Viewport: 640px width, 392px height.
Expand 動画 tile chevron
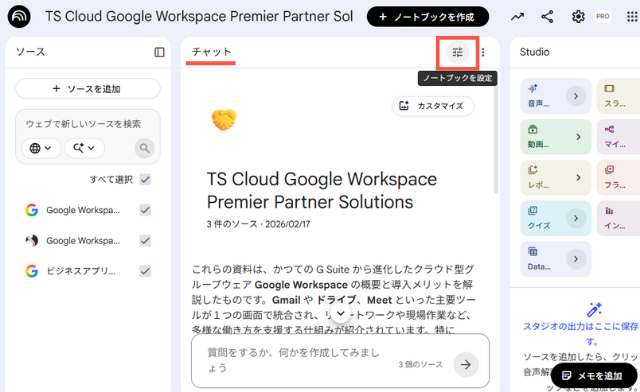pyautogui.click(x=578, y=137)
